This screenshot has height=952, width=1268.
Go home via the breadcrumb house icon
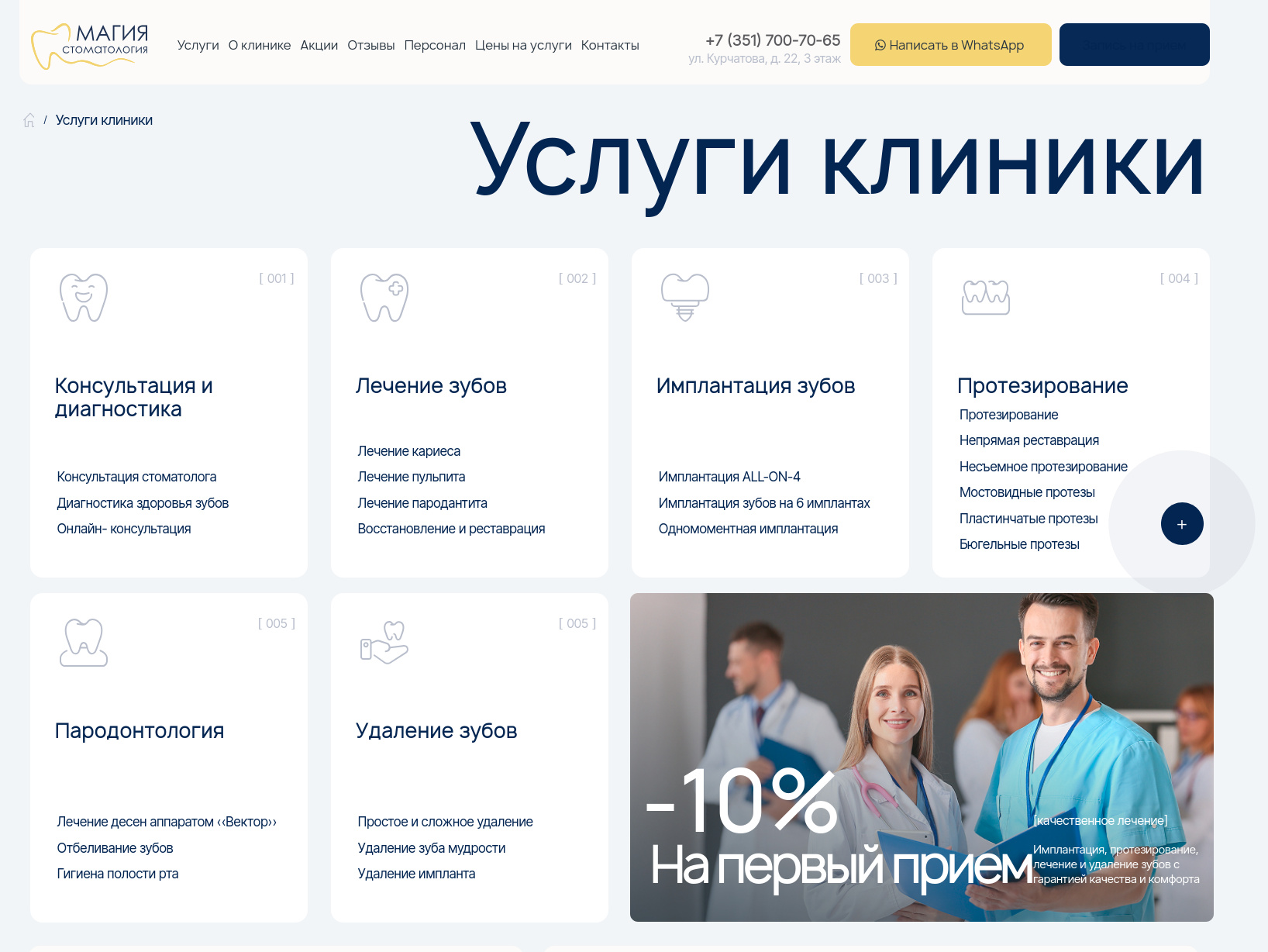click(x=29, y=120)
